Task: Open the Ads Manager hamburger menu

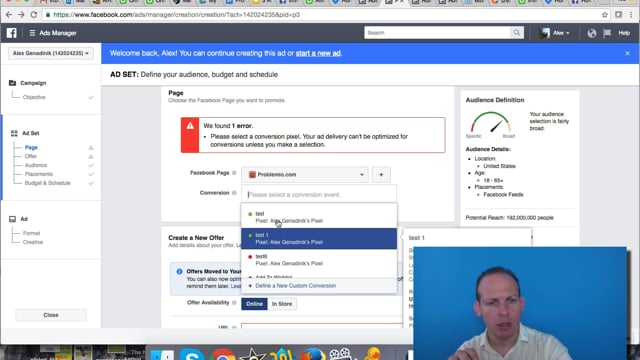Action: 32,33
